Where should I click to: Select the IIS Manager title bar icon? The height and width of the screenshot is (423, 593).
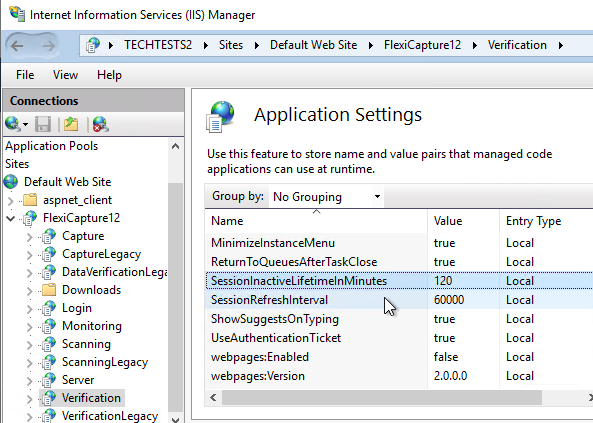[17, 14]
